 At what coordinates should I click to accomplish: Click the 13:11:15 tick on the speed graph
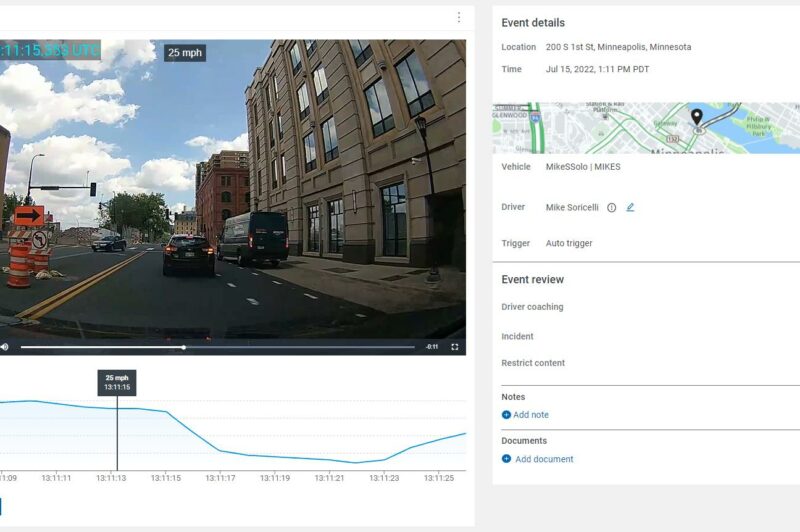click(x=166, y=478)
